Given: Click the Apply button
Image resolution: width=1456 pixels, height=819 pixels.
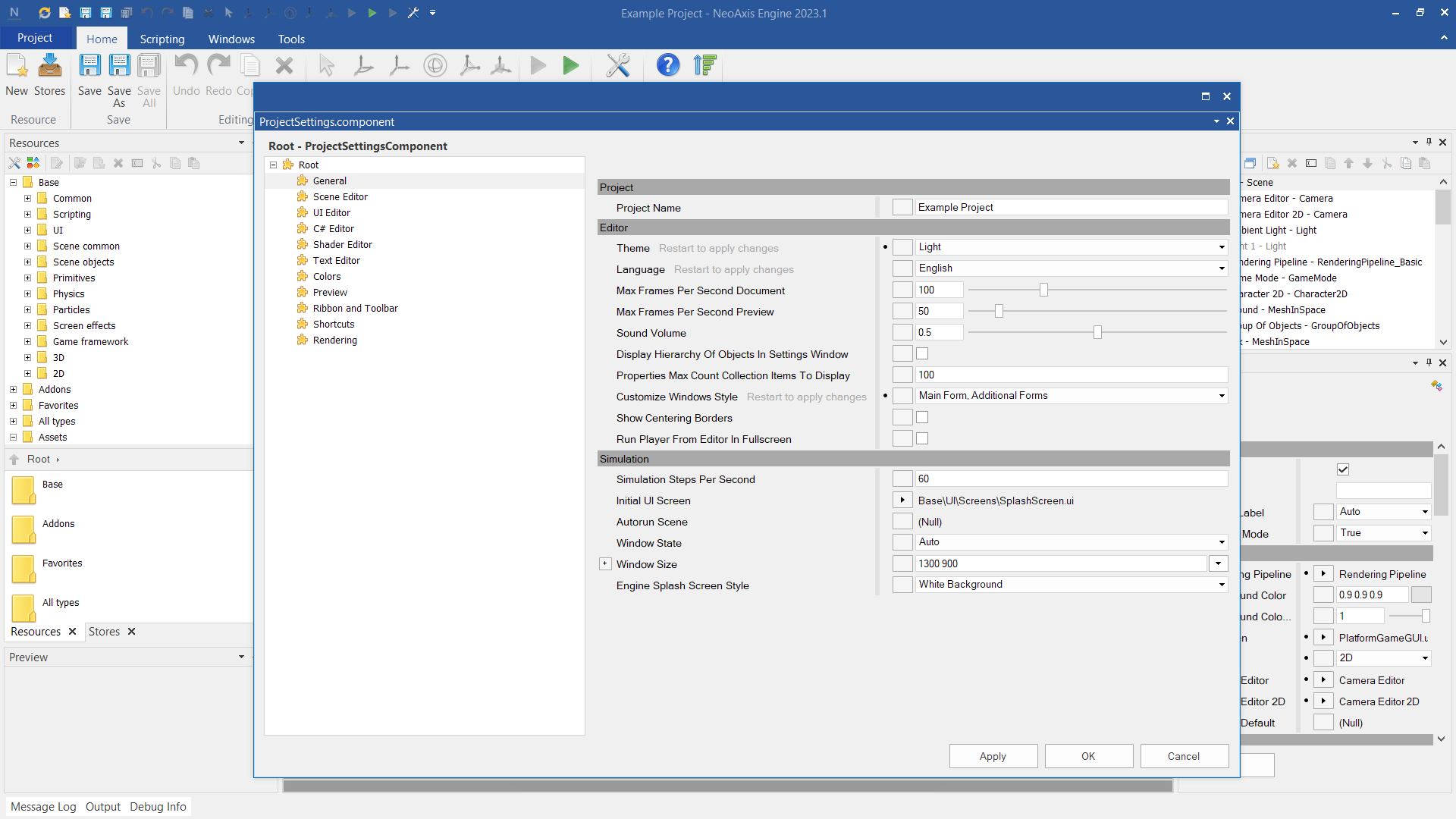Looking at the screenshot, I should point(993,756).
